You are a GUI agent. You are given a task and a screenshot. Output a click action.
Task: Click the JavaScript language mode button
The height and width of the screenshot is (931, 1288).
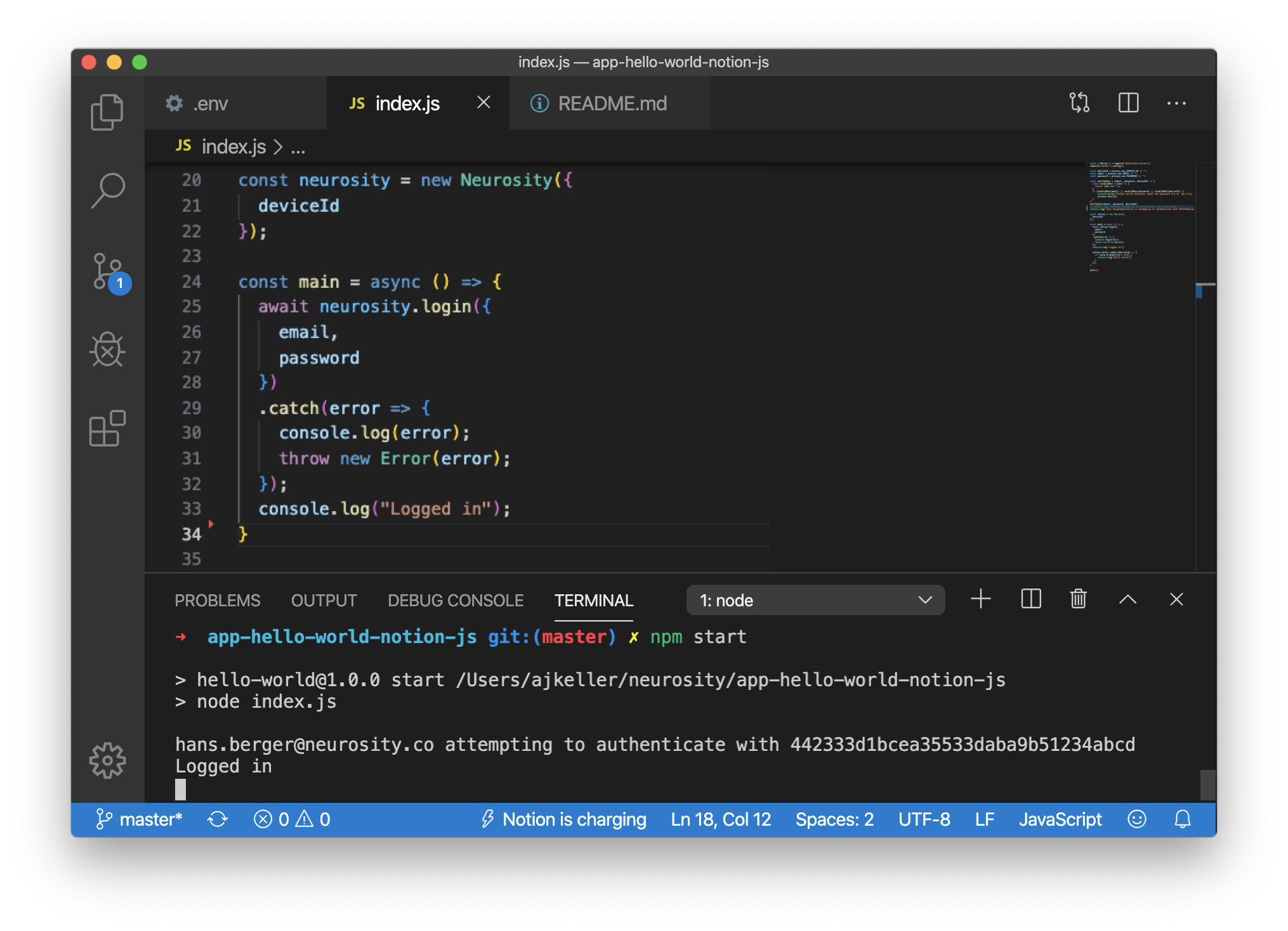[1060, 819]
